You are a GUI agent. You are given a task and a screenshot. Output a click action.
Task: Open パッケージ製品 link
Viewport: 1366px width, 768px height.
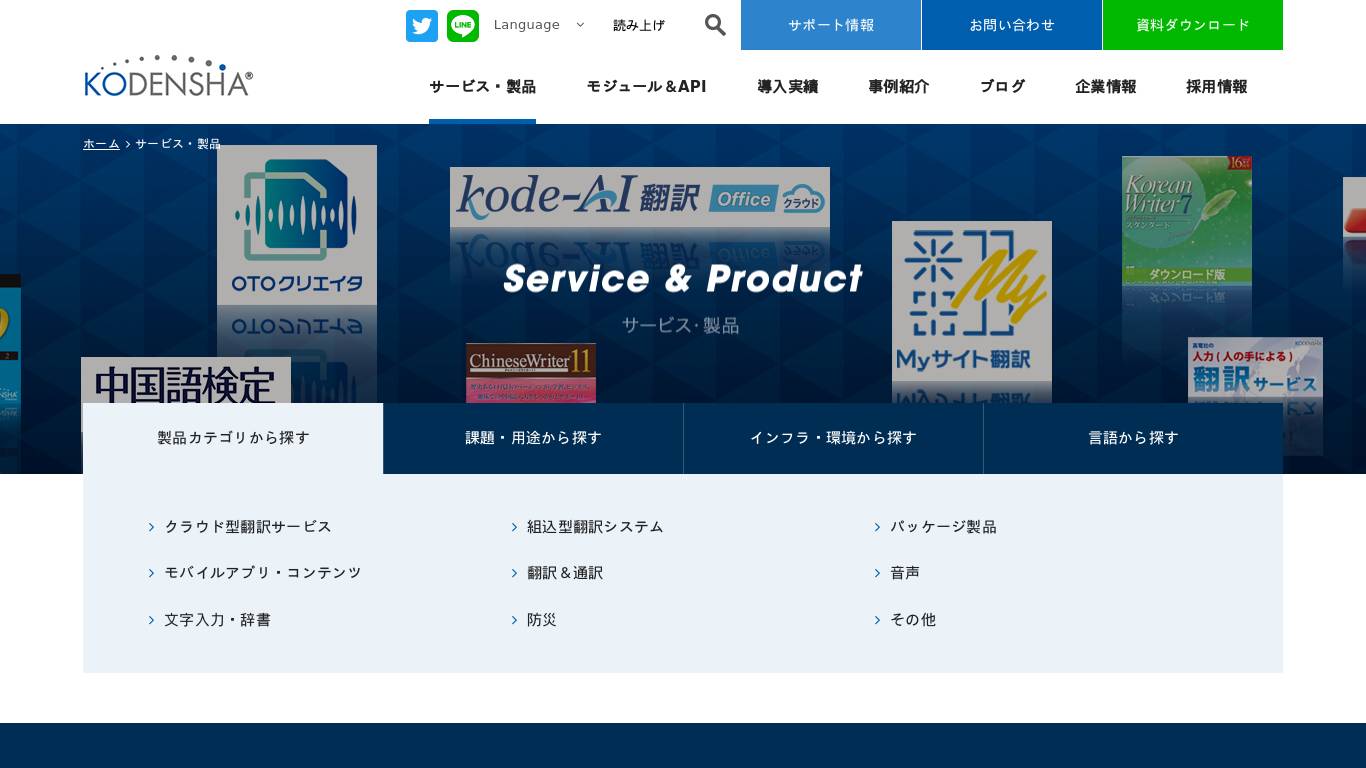(x=943, y=526)
